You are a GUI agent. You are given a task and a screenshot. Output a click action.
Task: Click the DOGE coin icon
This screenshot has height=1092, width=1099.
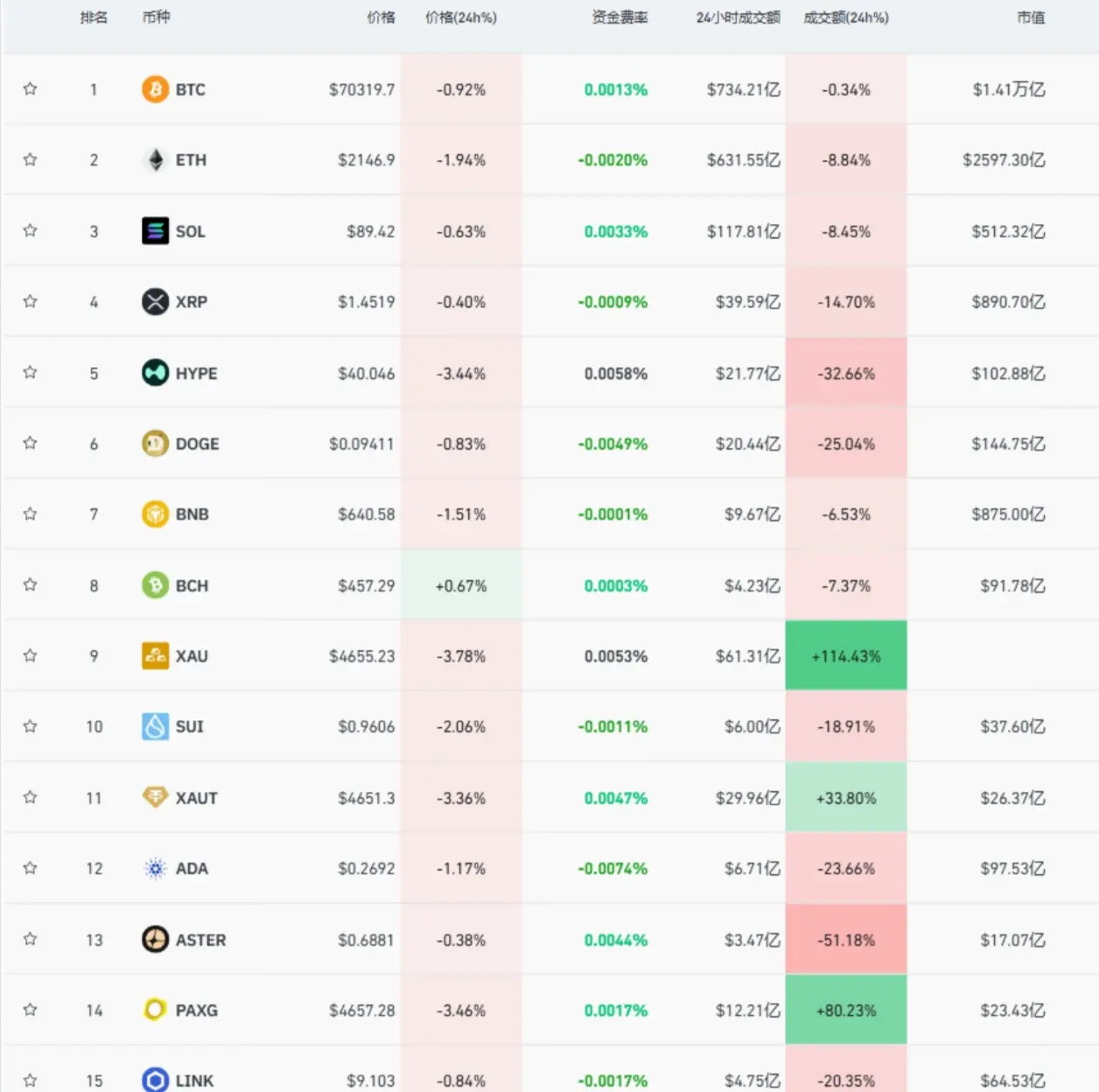click(x=155, y=444)
